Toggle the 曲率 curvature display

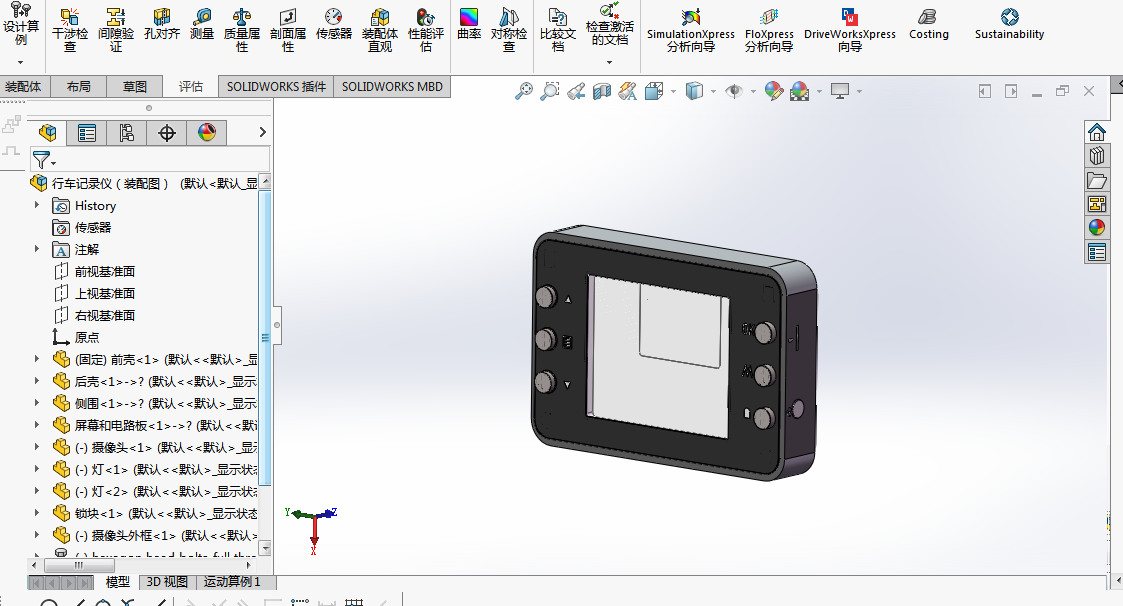[x=469, y=24]
